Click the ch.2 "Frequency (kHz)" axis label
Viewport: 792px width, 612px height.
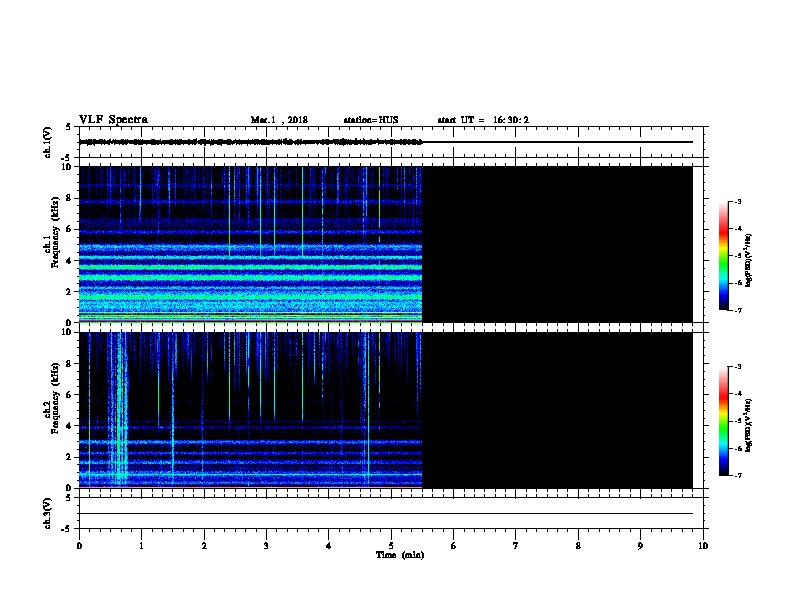(55, 398)
